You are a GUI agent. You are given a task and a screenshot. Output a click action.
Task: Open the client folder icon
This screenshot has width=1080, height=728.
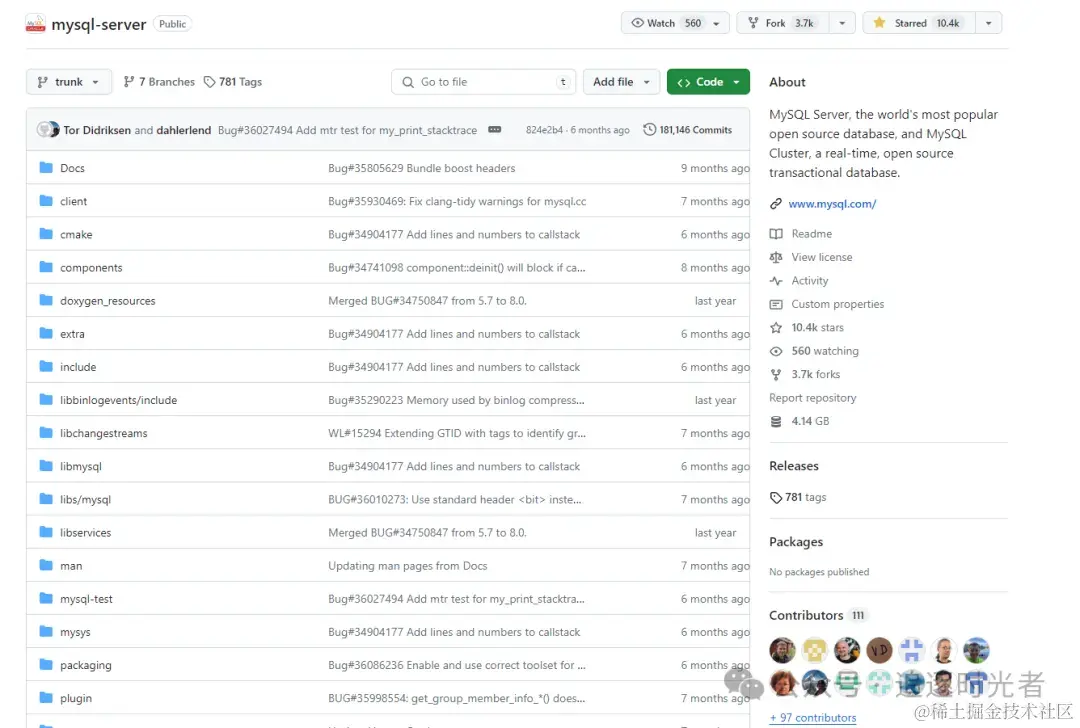pos(46,200)
